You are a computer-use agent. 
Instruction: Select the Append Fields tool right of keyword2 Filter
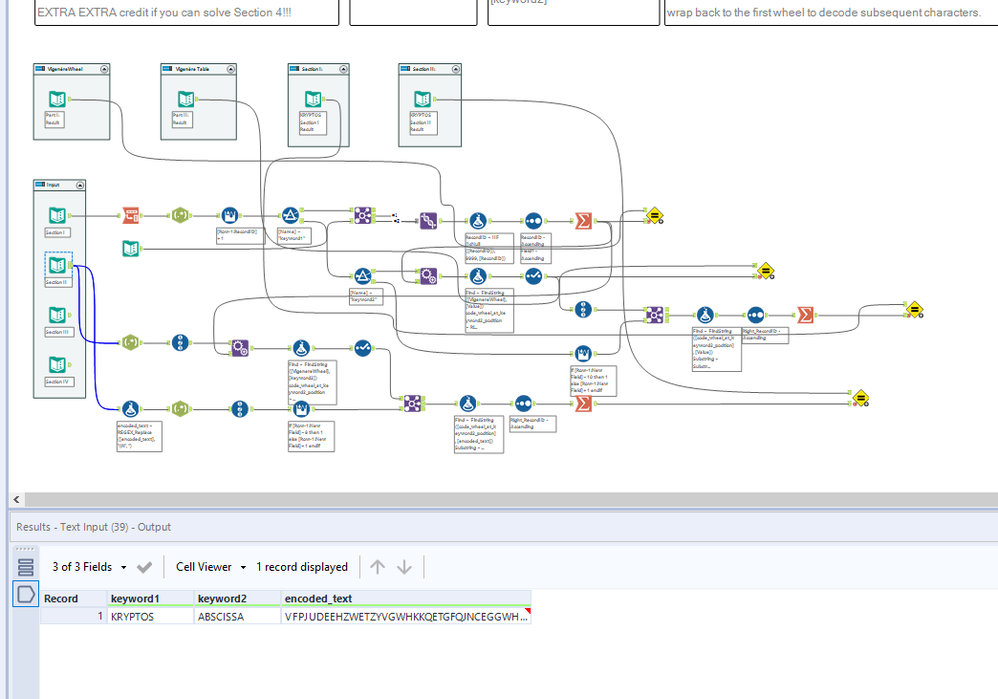[428, 276]
